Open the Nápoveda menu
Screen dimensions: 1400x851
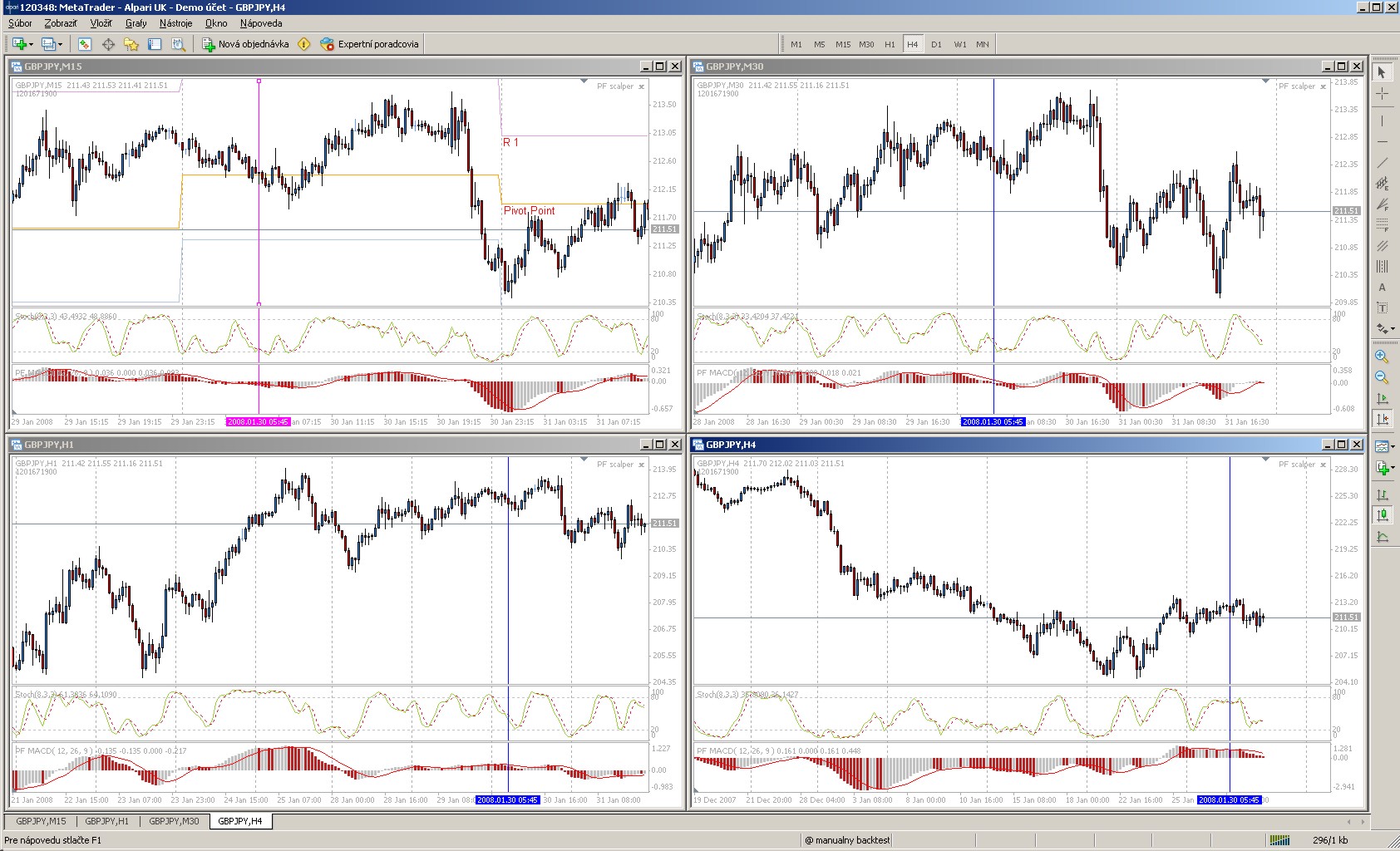pos(261,23)
